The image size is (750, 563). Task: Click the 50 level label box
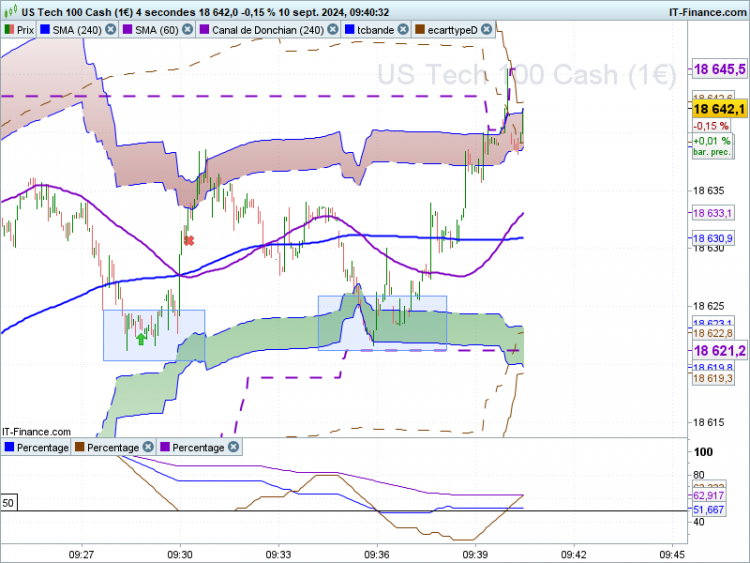point(9,503)
